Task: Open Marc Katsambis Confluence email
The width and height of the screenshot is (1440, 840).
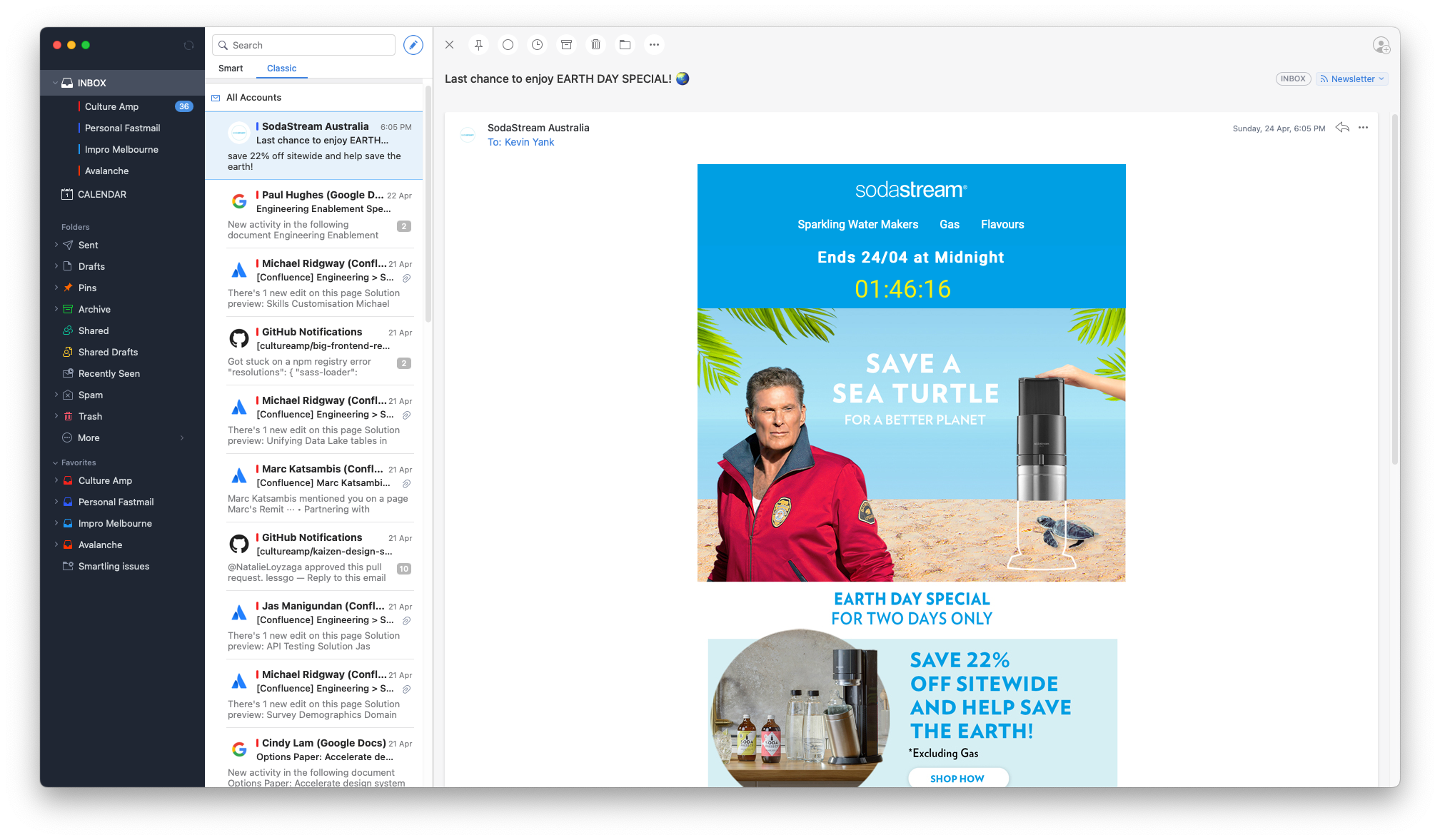Action: point(314,488)
